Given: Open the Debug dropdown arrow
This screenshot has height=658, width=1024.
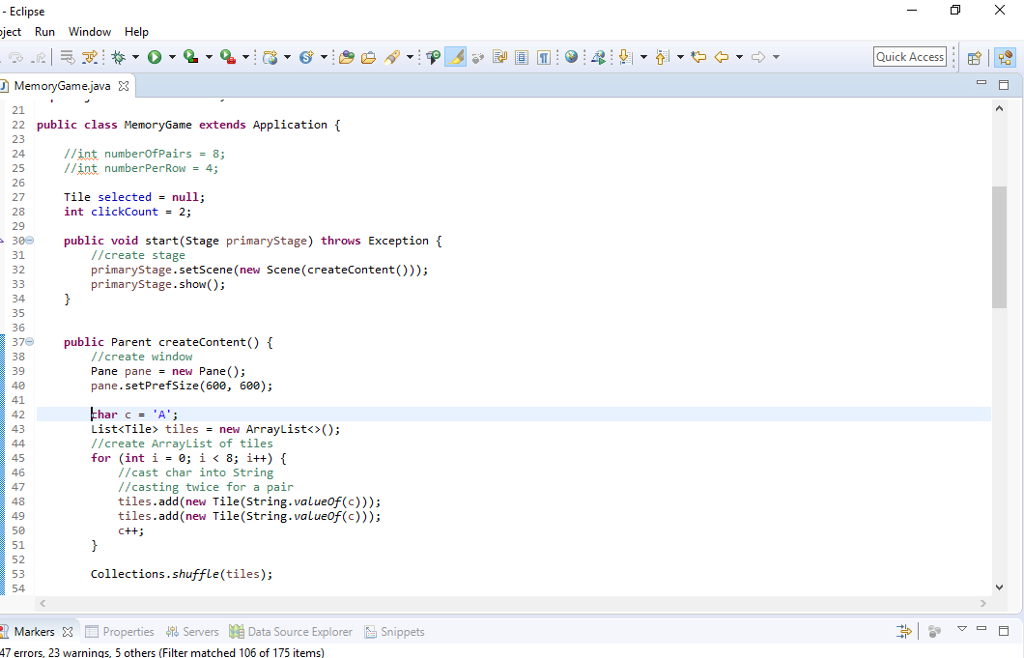Looking at the screenshot, I should pos(136,57).
